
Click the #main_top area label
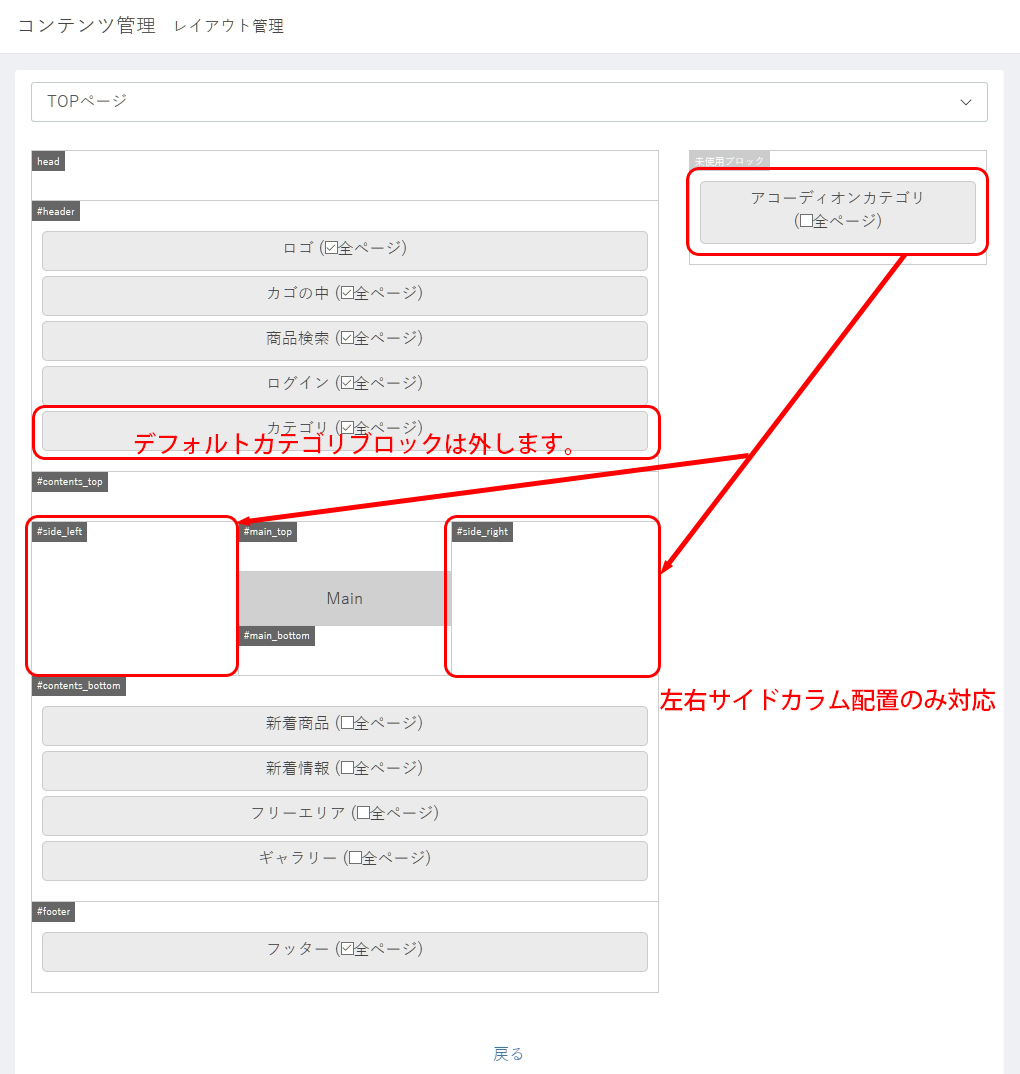tap(268, 532)
